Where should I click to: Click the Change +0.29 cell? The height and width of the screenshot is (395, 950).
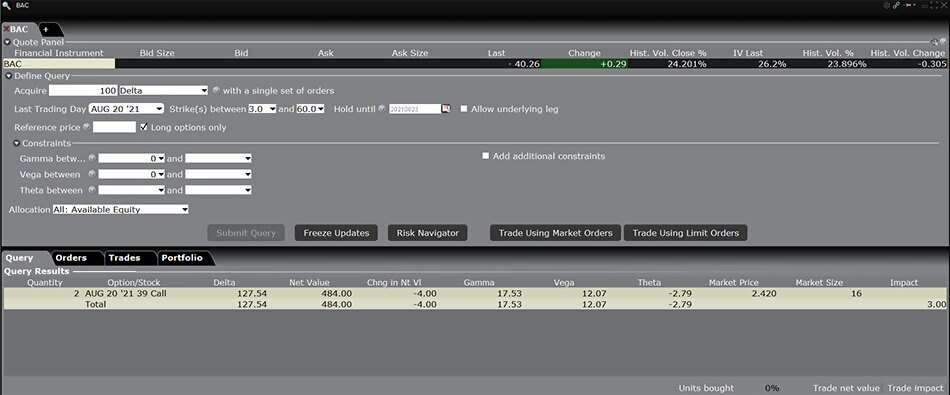point(584,64)
